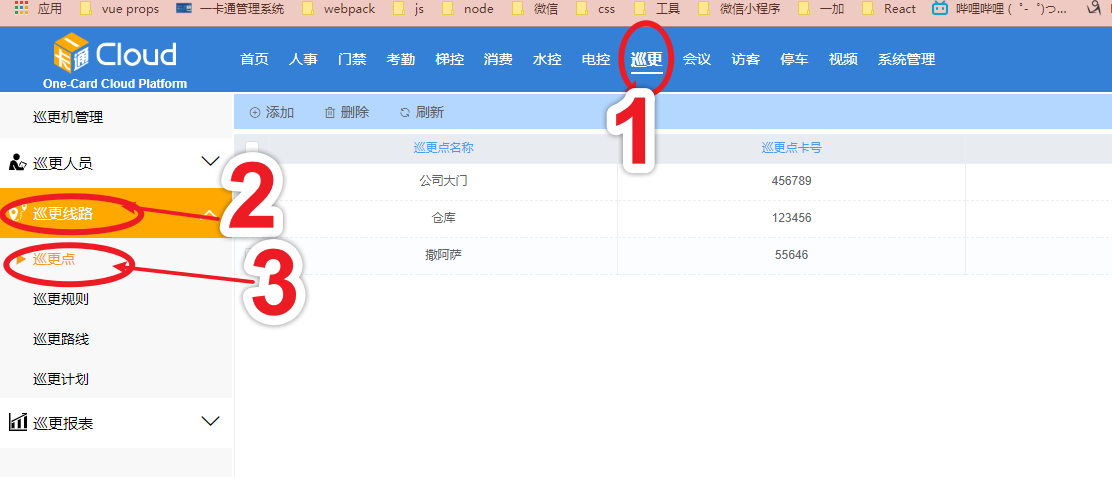Image resolution: width=1112 pixels, height=477 pixels.
Task: Go to the 考勤 top navigation tab
Action: pyautogui.click(x=401, y=59)
